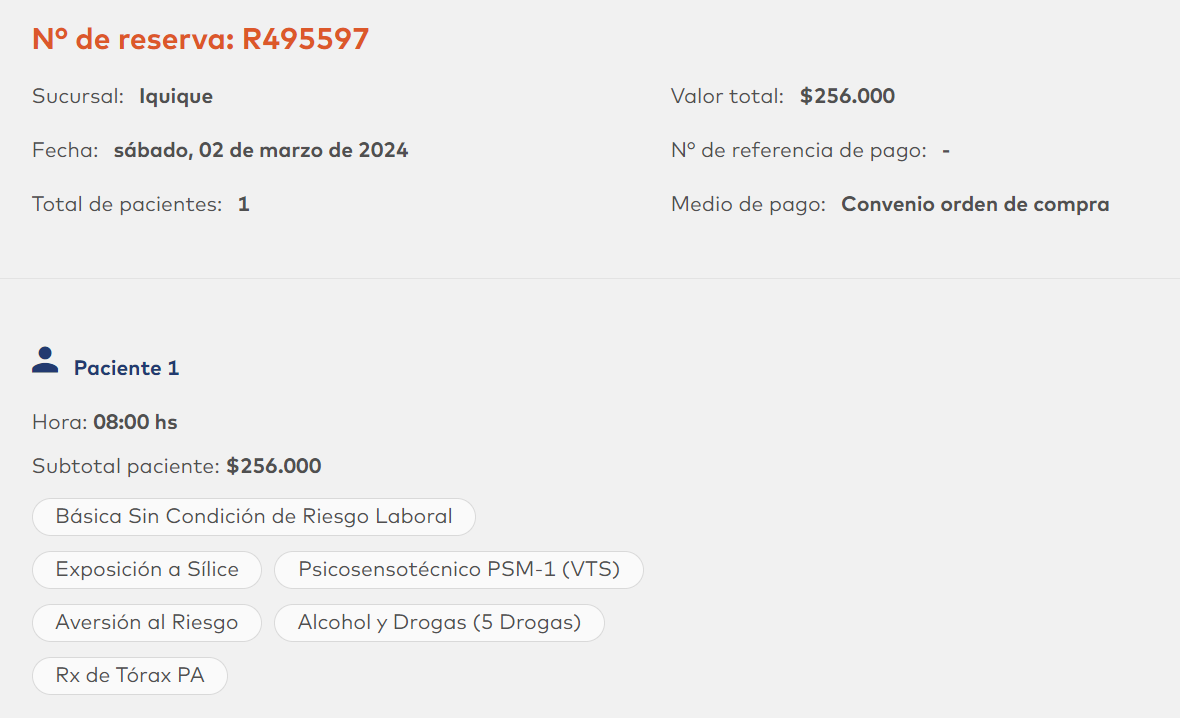This screenshot has width=1180, height=718.
Task: Select the Exposición a Sílice chip
Action: 147,570
